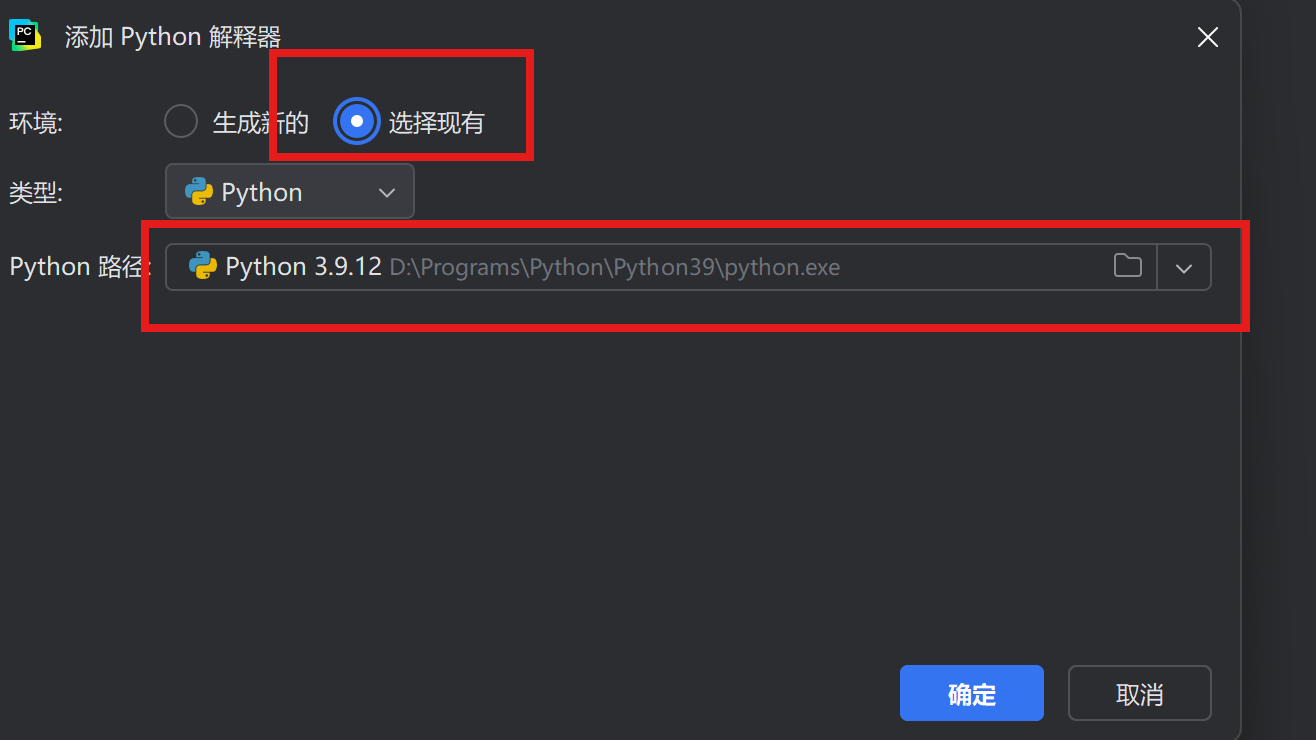This screenshot has width=1316, height=740.
Task: Click Python logo inside the path field
Action: click(203, 266)
